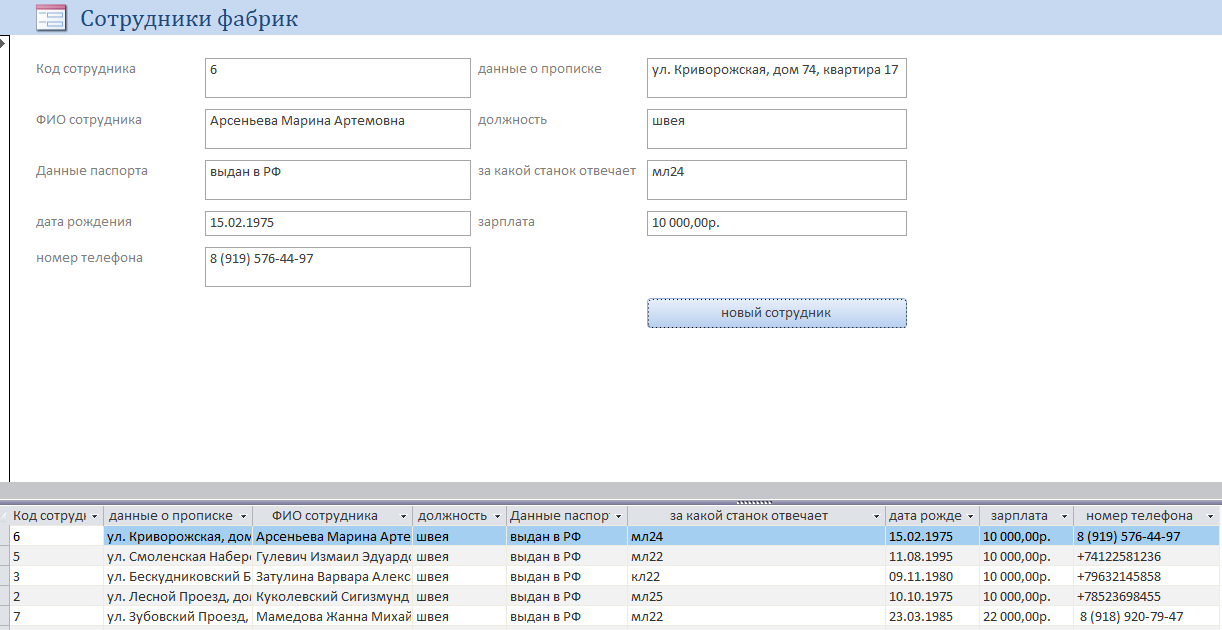Click the address cell ул. Зубовский Проезд
1222x630 pixels.
pyautogui.click(x=178, y=616)
